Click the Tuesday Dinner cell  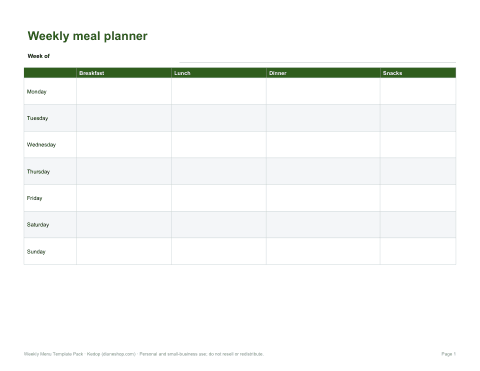[x=323, y=118]
